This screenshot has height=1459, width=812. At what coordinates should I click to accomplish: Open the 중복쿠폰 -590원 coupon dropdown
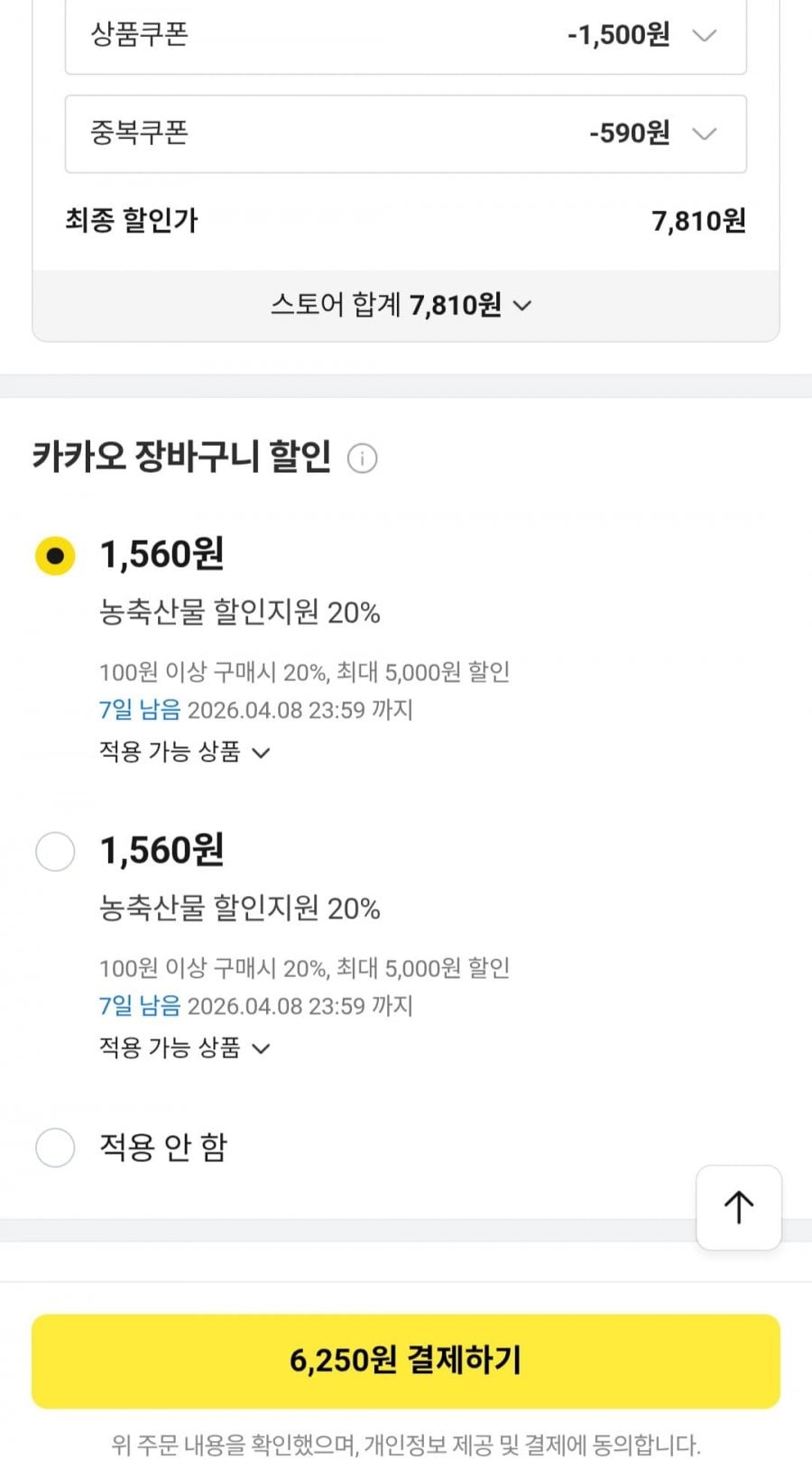[406, 134]
